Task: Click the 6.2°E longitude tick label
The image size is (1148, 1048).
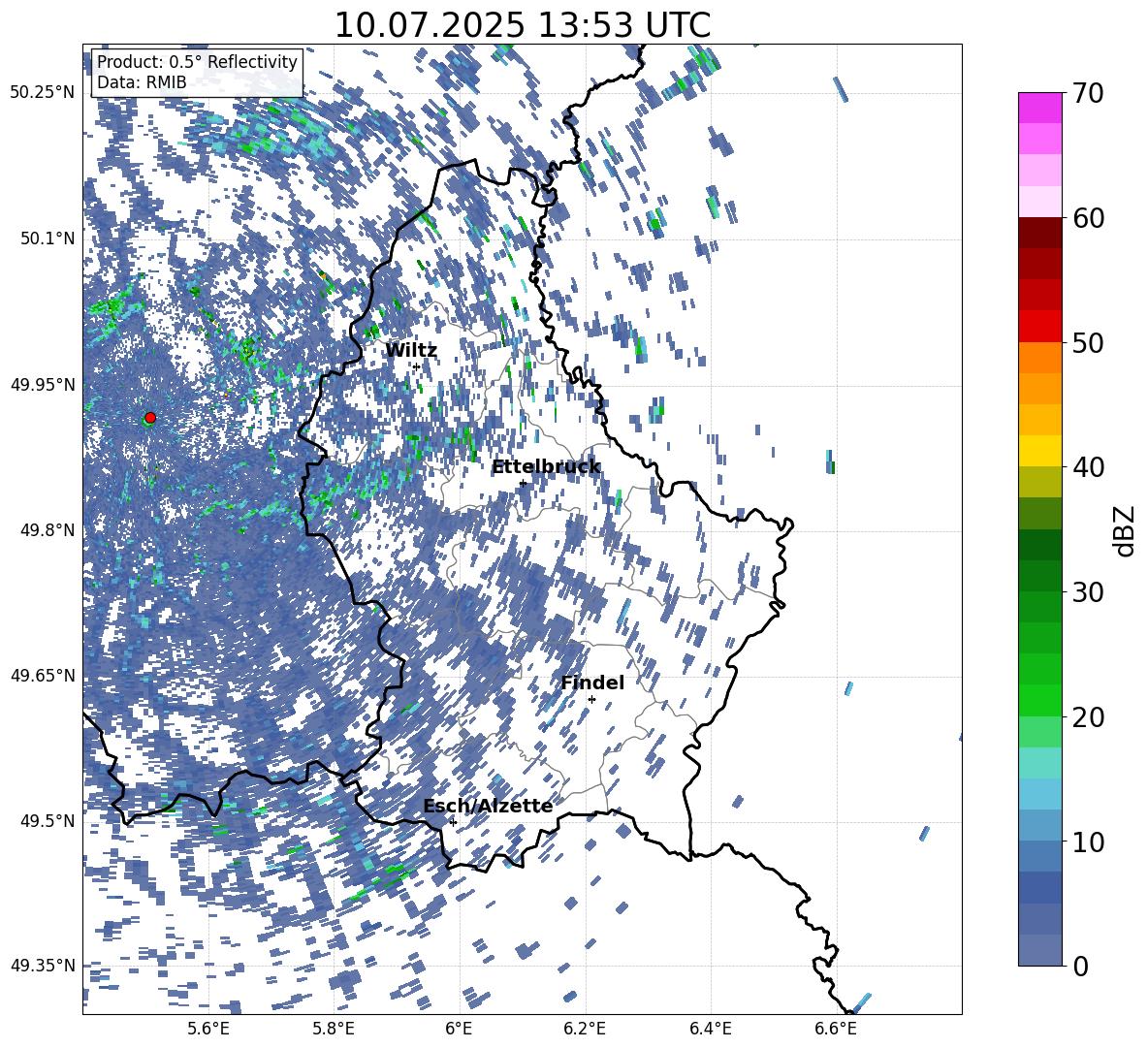Action: click(x=585, y=1030)
